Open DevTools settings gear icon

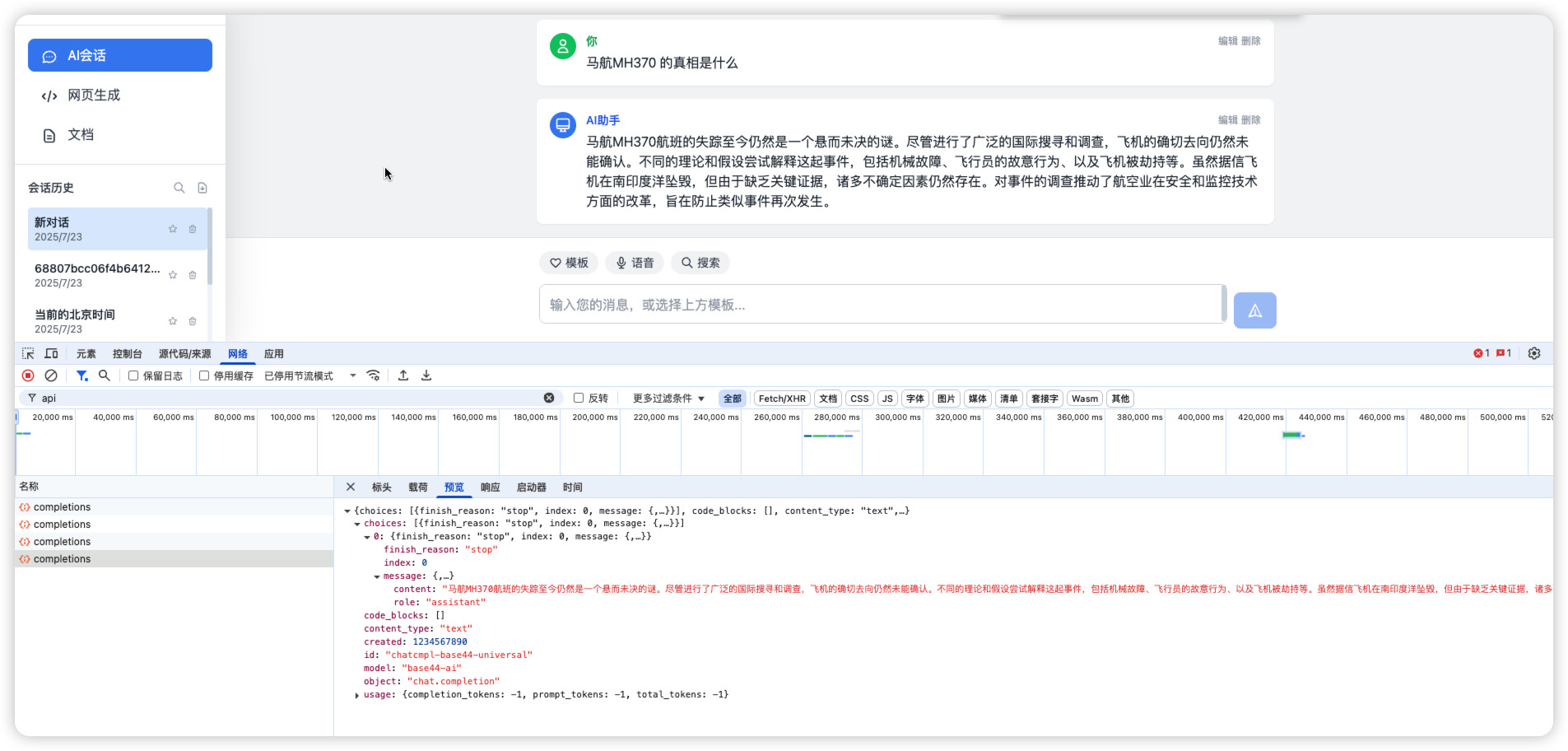pyautogui.click(x=1533, y=353)
